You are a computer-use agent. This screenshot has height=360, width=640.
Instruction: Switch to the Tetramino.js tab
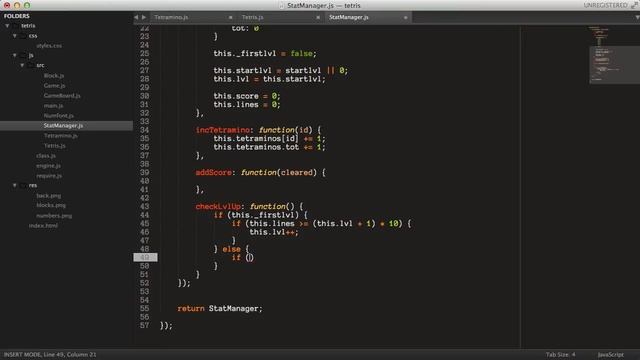(171, 17)
